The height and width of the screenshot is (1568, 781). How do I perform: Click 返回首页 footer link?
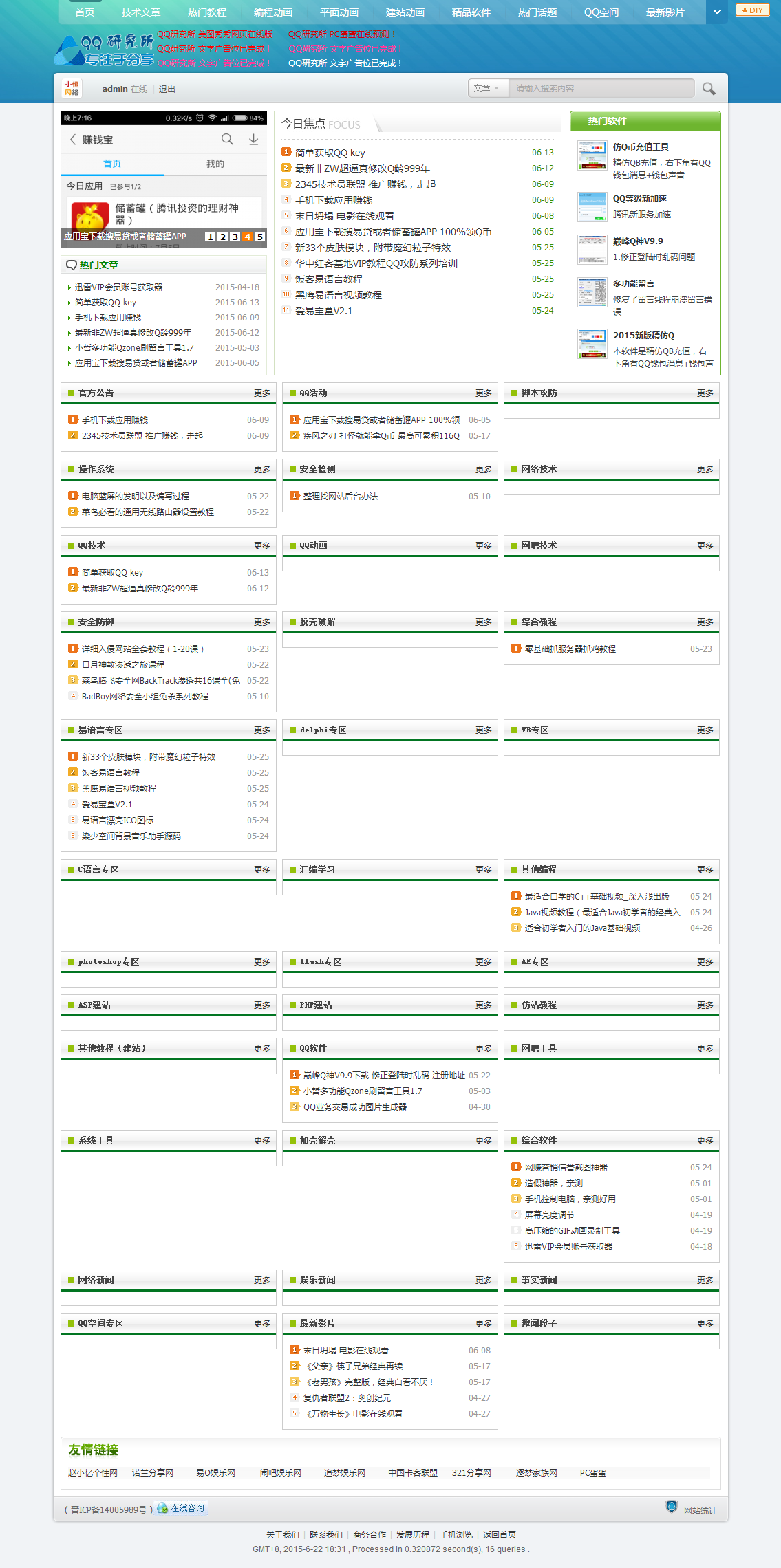click(500, 1535)
